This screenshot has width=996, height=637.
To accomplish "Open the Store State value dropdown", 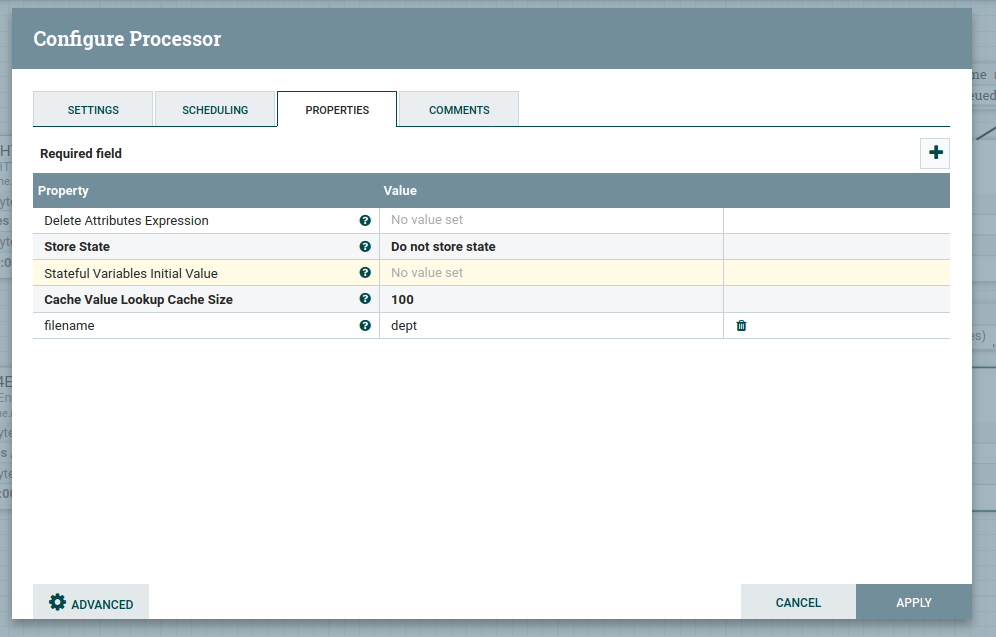I will coord(550,246).
